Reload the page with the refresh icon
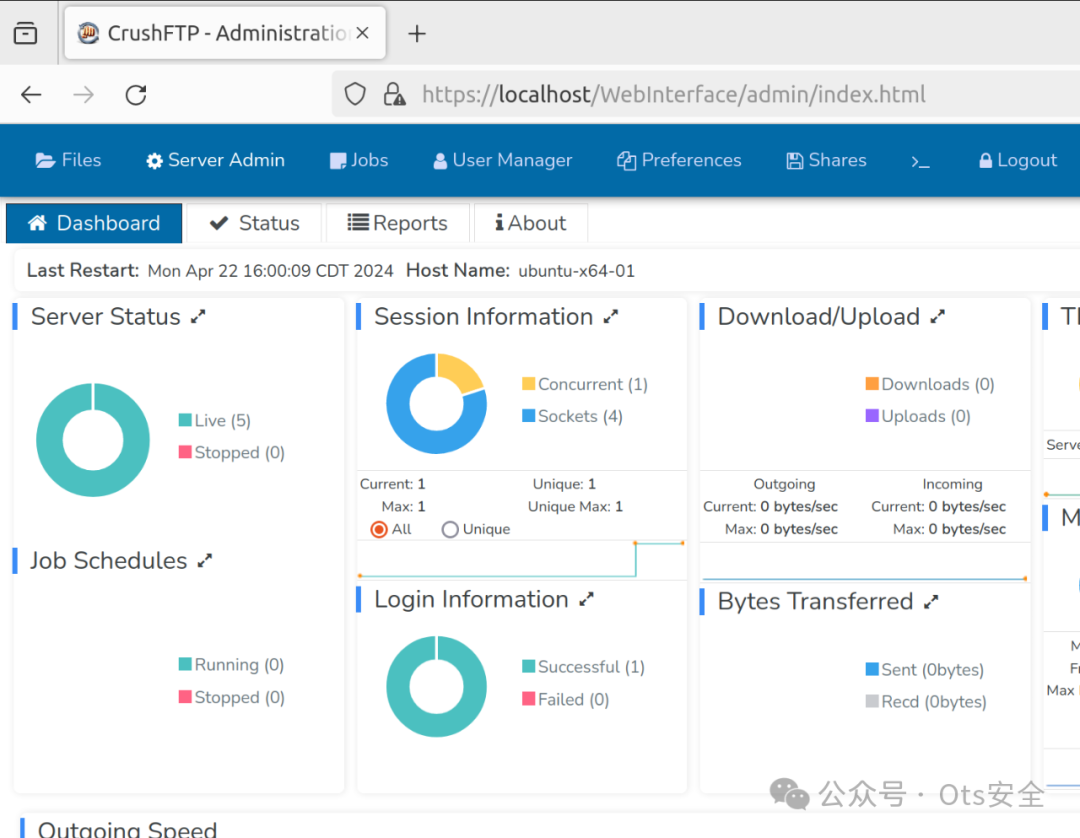Viewport: 1080px width, 838px height. pyautogui.click(x=136, y=94)
